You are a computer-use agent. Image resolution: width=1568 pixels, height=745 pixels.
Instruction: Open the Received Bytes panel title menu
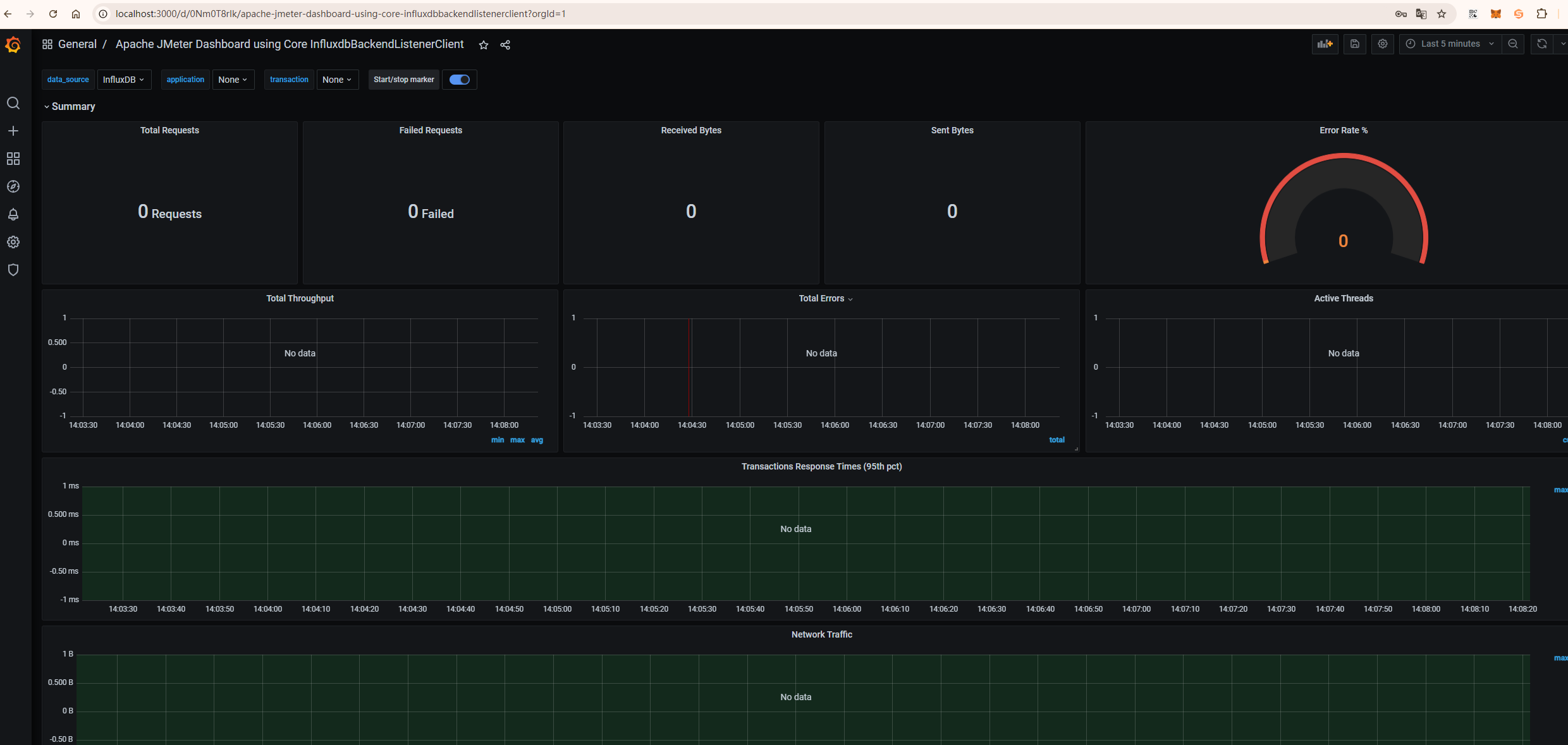tap(691, 130)
